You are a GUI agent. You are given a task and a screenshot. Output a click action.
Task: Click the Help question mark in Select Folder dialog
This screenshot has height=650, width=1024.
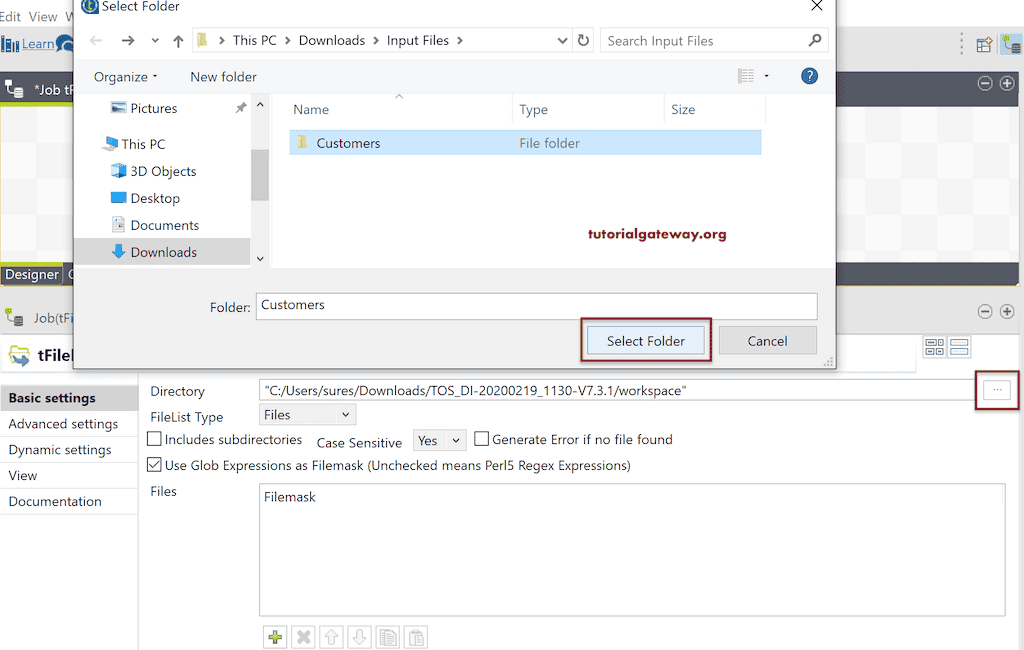[x=809, y=76]
